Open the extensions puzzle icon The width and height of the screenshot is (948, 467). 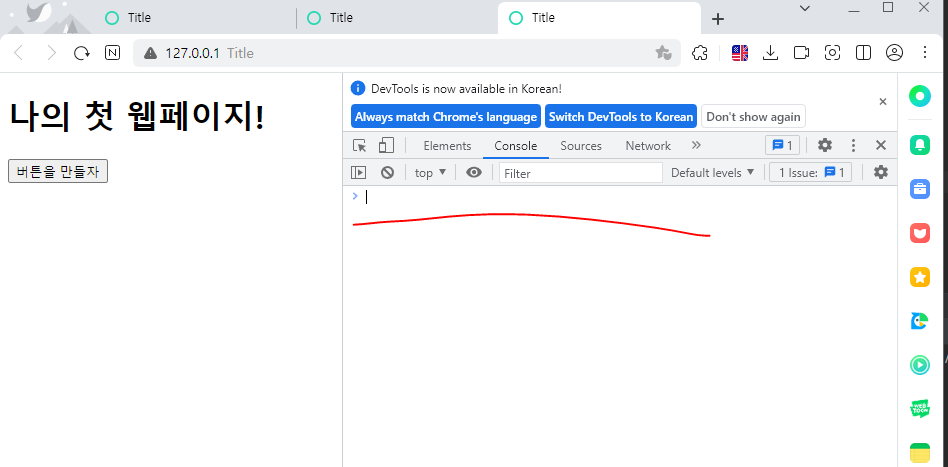[700, 53]
